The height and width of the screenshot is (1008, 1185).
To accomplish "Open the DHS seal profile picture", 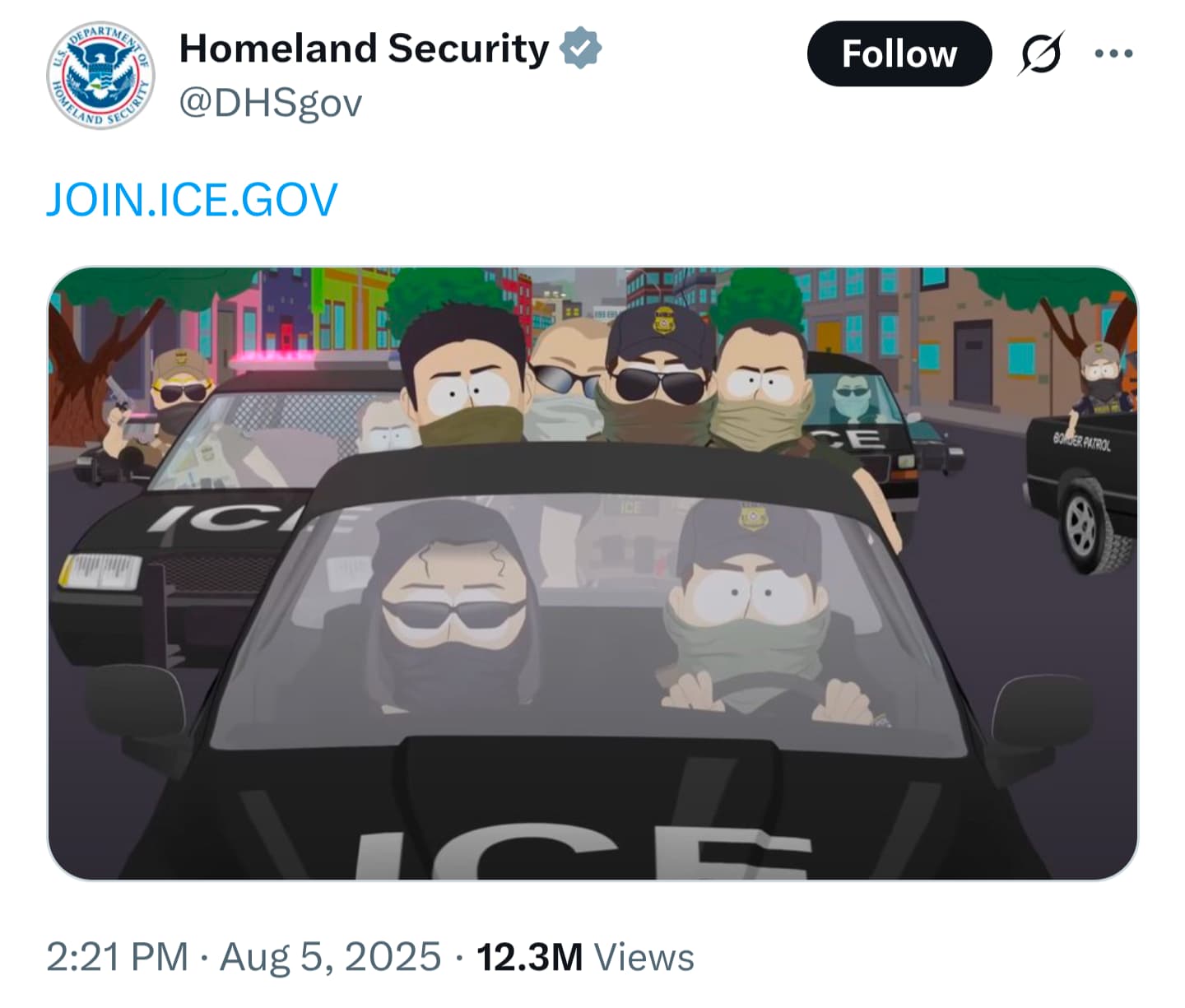I will pos(100,76).
